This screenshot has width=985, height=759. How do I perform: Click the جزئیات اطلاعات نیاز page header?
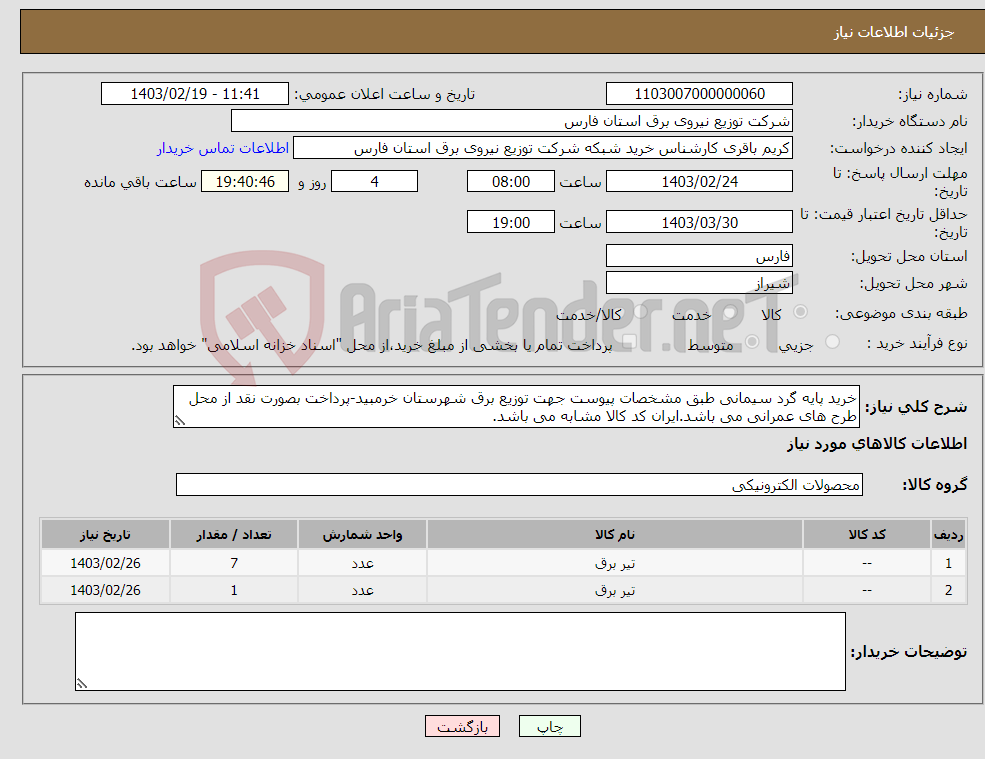click(x=893, y=31)
